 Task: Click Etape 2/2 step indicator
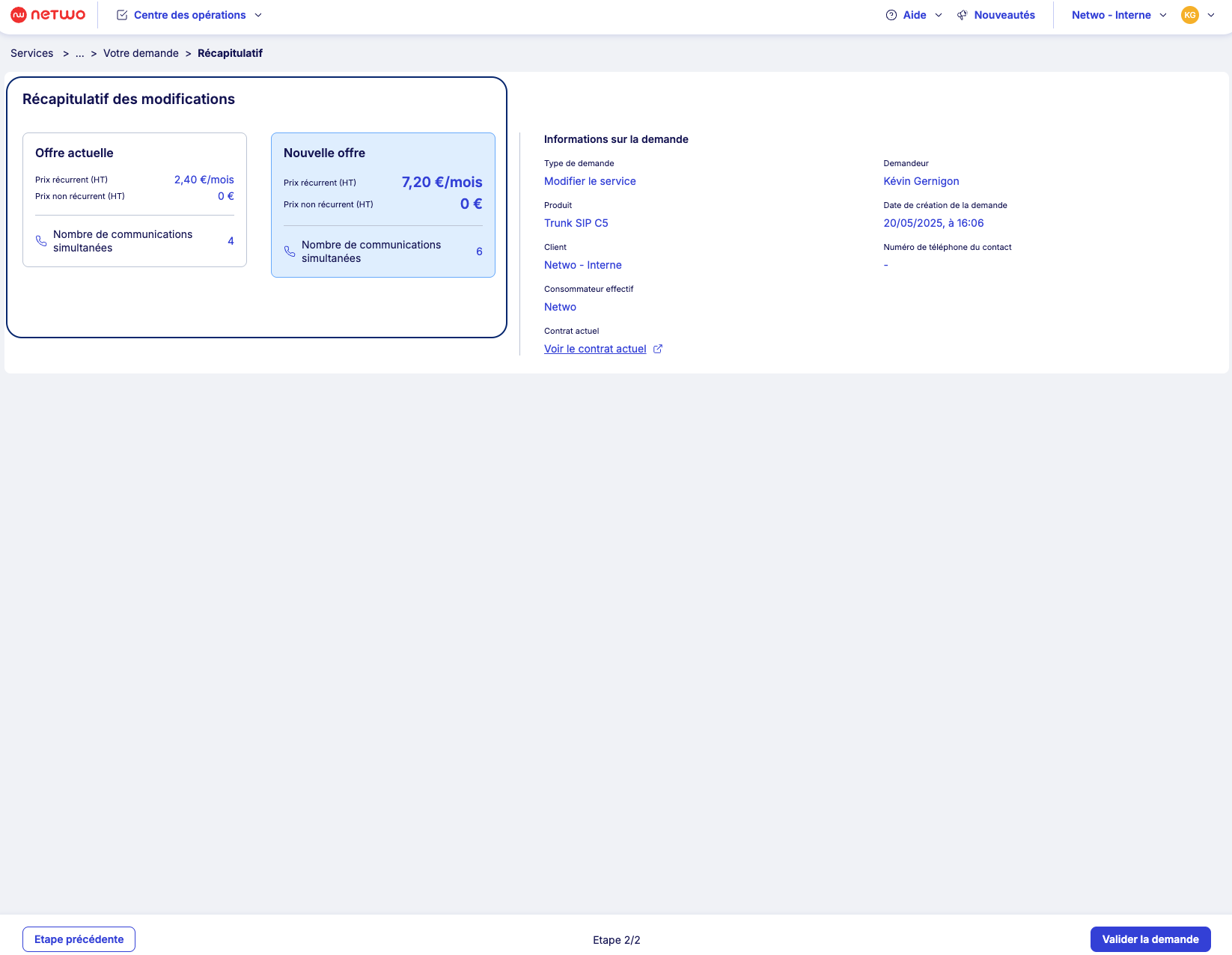[x=617, y=940]
